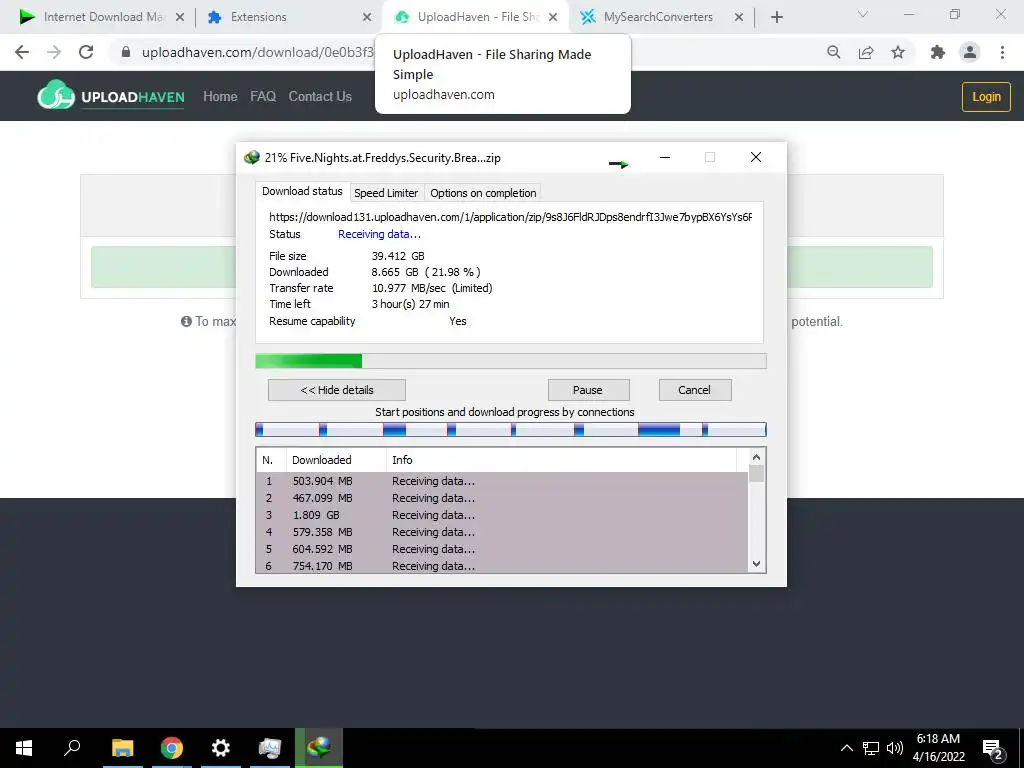
Task: Pause the download
Action: (x=588, y=390)
